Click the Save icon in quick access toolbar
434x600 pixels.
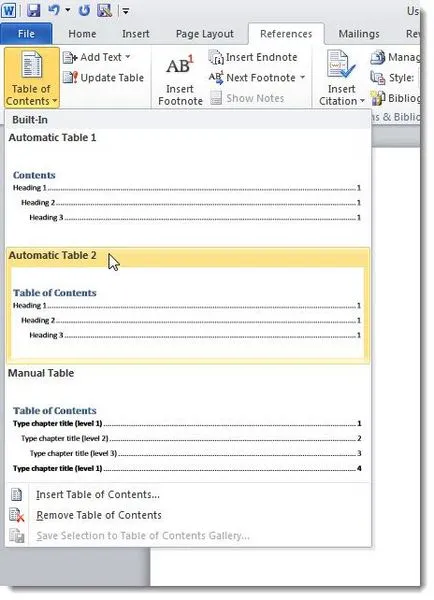point(34,10)
